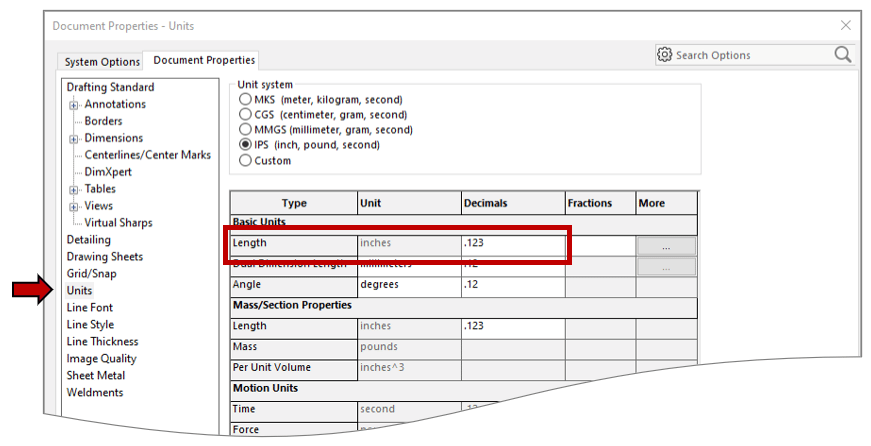Screen dimensions: 871x446
Task: Select the Custom unit system
Action: 246,161
